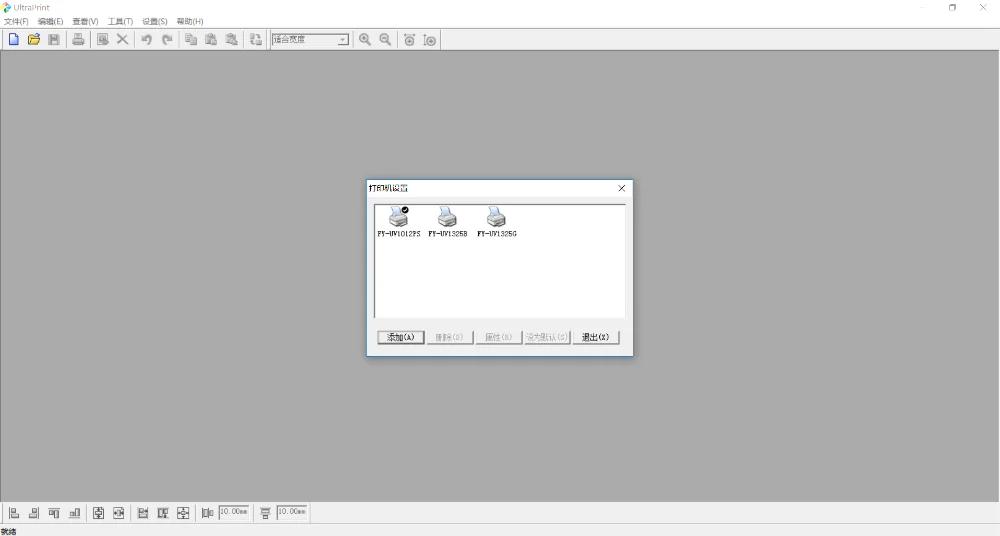
Task: Open a file using the folder icon
Action: point(34,40)
